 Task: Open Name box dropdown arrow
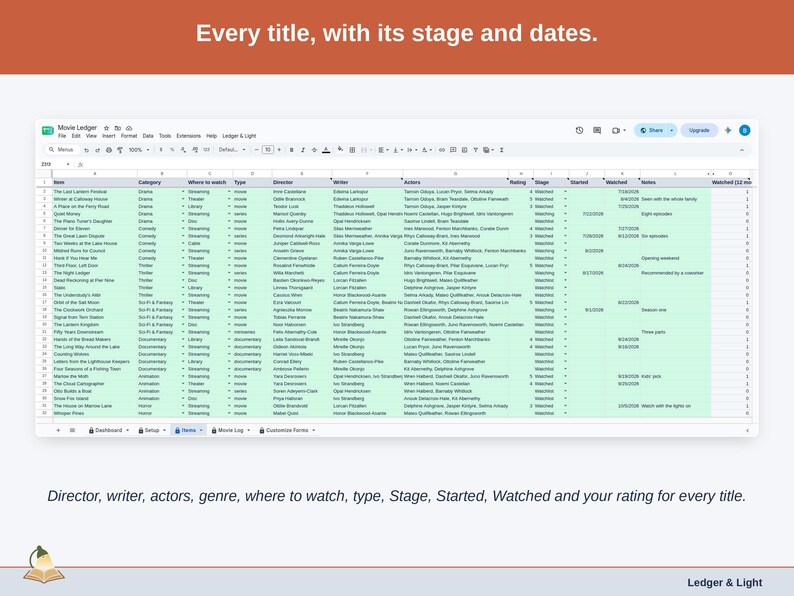click(x=68, y=165)
